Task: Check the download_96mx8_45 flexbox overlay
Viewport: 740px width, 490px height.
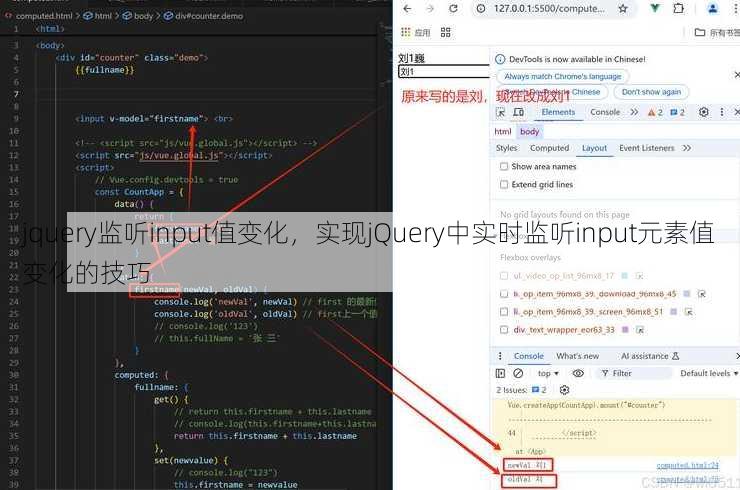Action: (504, 294)
